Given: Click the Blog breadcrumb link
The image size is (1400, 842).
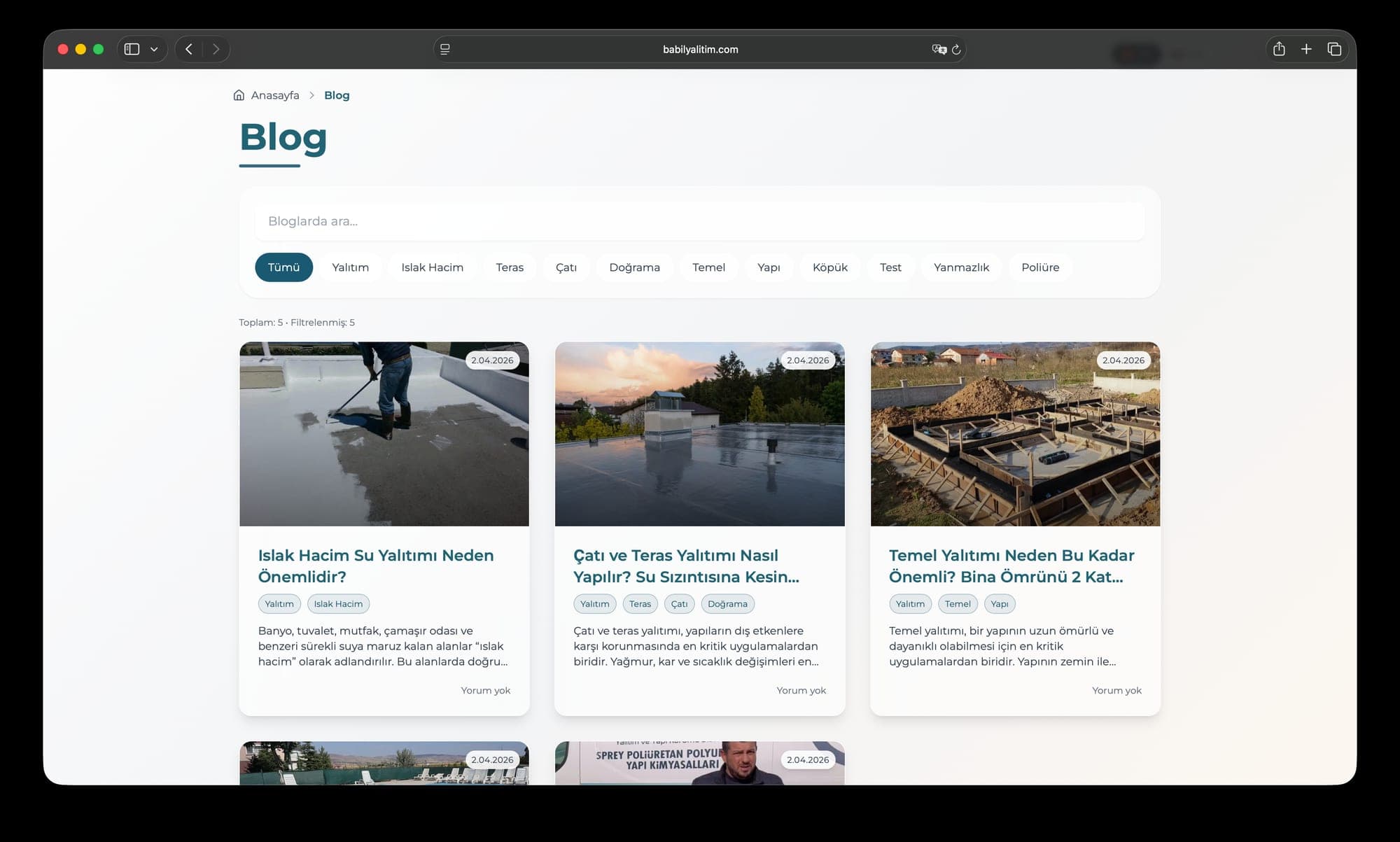Looking at the screenshot, I should (337, 95).
